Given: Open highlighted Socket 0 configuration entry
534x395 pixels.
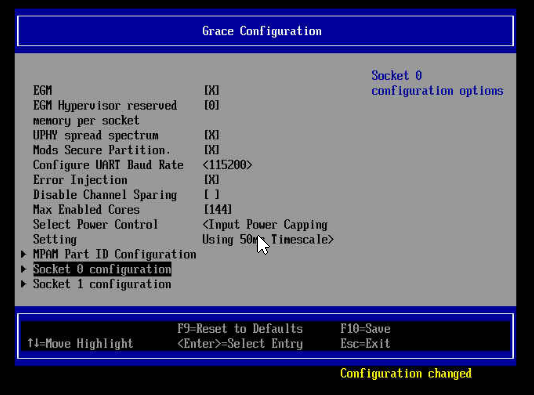Looking at the screenshot, I should point(102,269).
